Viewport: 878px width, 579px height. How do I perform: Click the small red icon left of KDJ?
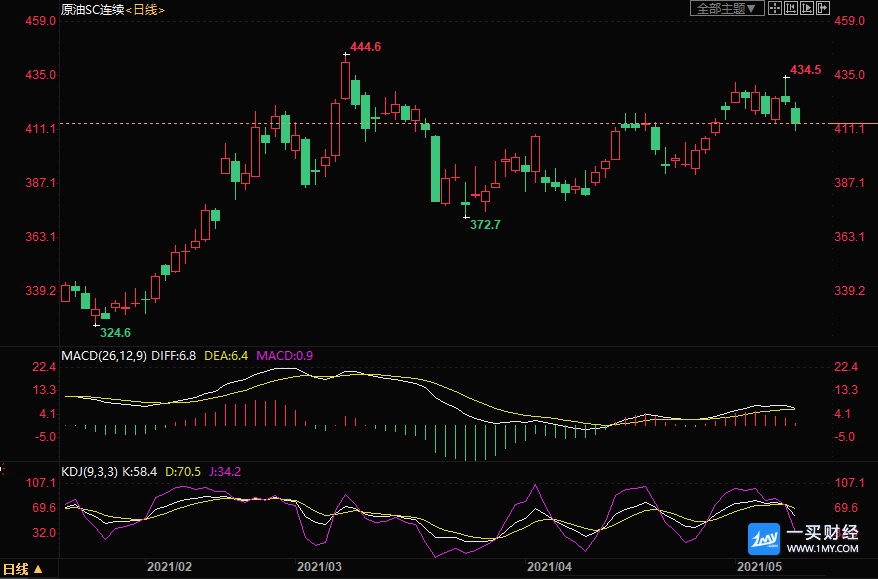point(2,469)
